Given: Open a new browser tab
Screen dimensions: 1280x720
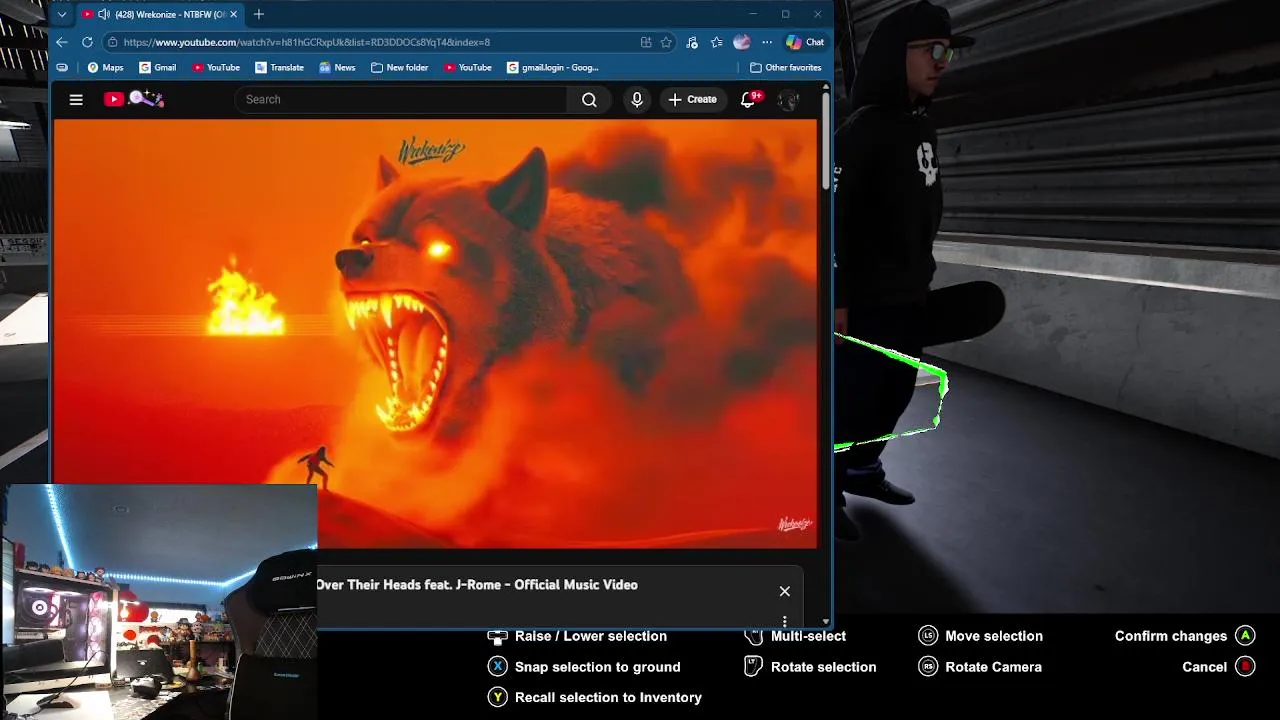Looking at the screenshot, I should coord(259,14).
